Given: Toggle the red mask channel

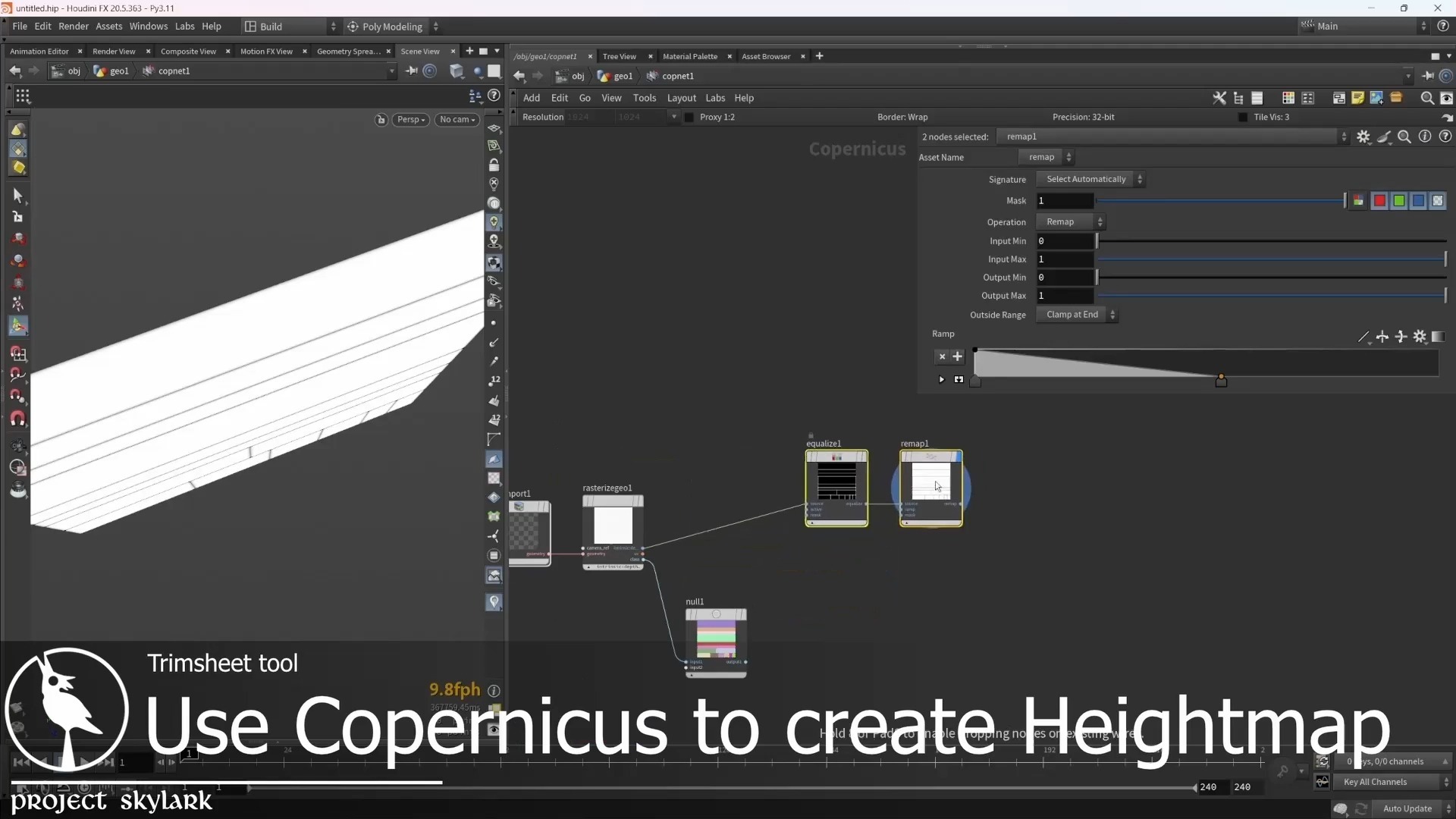Looking at the screenshot, I should [x=1379, y=201].
